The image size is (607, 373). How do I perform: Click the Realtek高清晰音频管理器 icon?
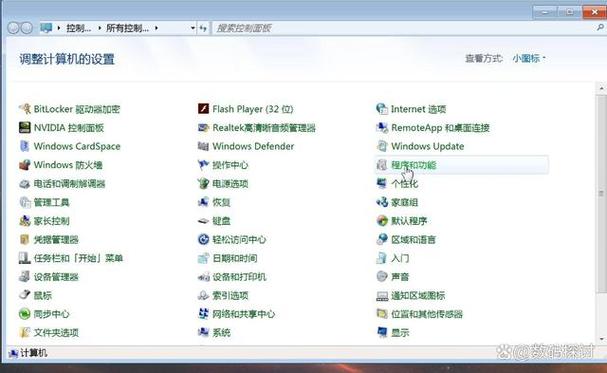(204, 128)
